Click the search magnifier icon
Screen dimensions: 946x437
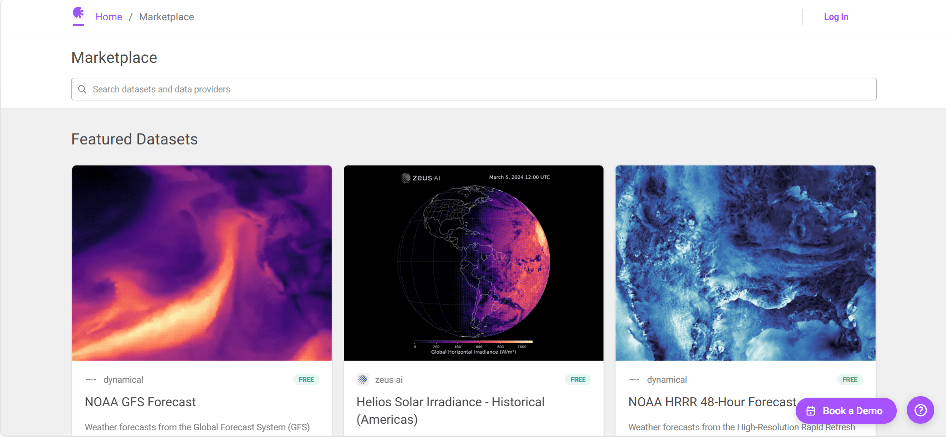(x=82, y=89)
